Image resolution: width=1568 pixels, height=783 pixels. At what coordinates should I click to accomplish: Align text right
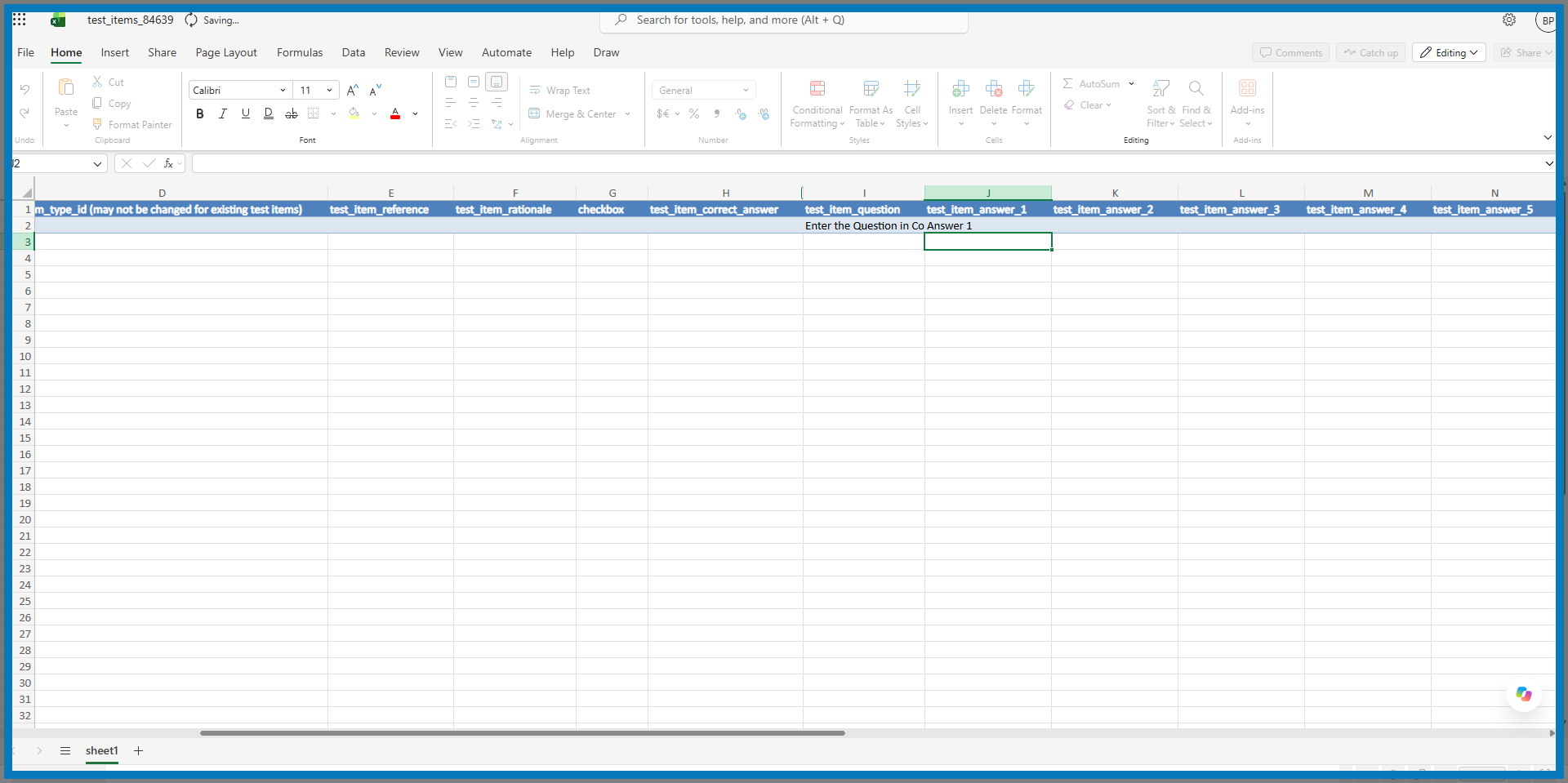[x=497, y=103]
